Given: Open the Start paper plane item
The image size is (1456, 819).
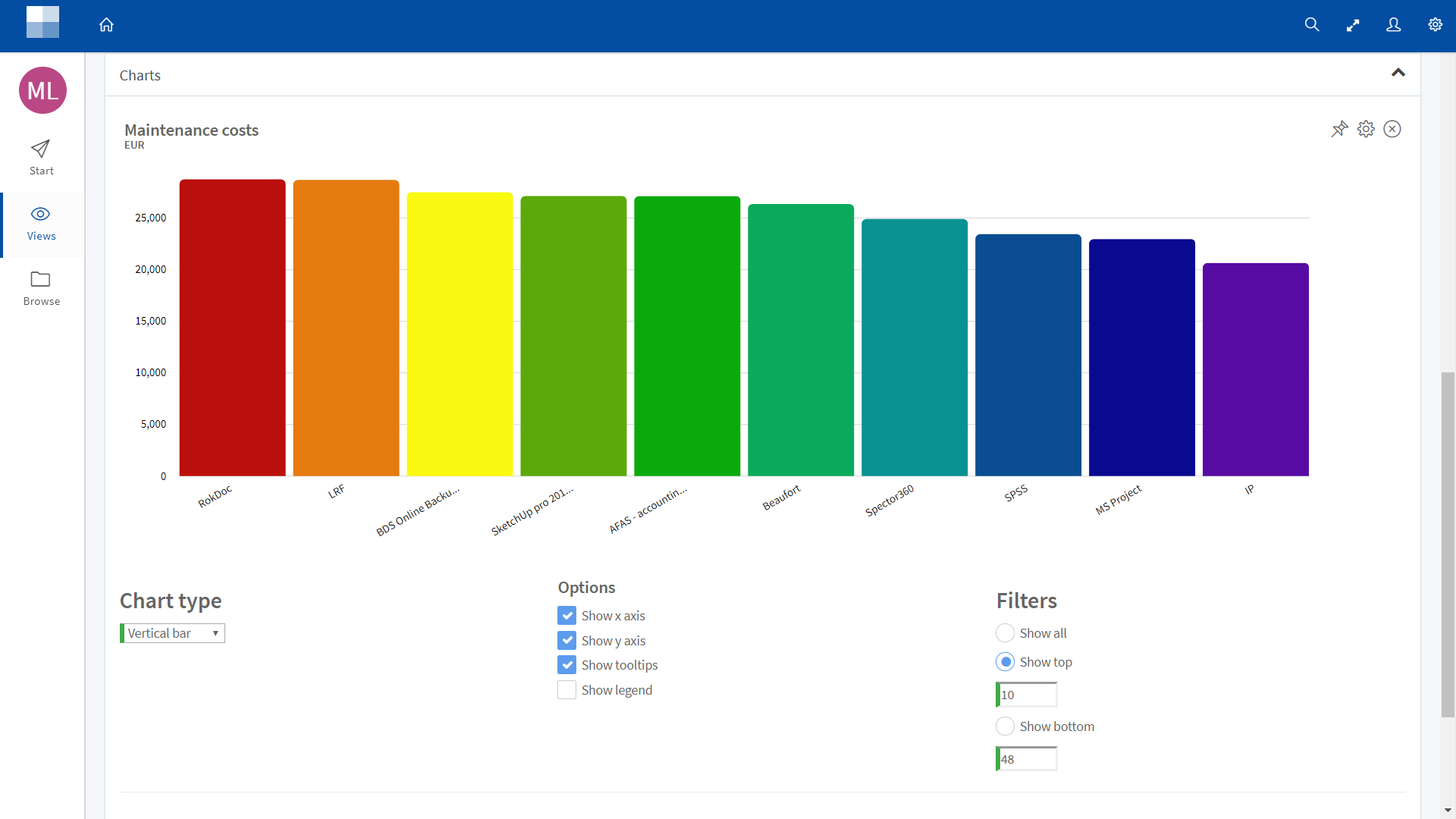Looking at the screenshot, I should (x=42, y=158).
